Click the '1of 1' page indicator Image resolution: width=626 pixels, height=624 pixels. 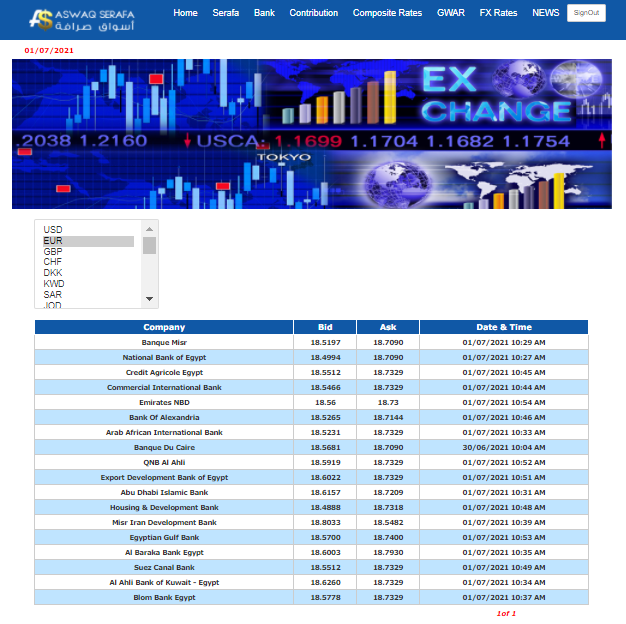506,614
